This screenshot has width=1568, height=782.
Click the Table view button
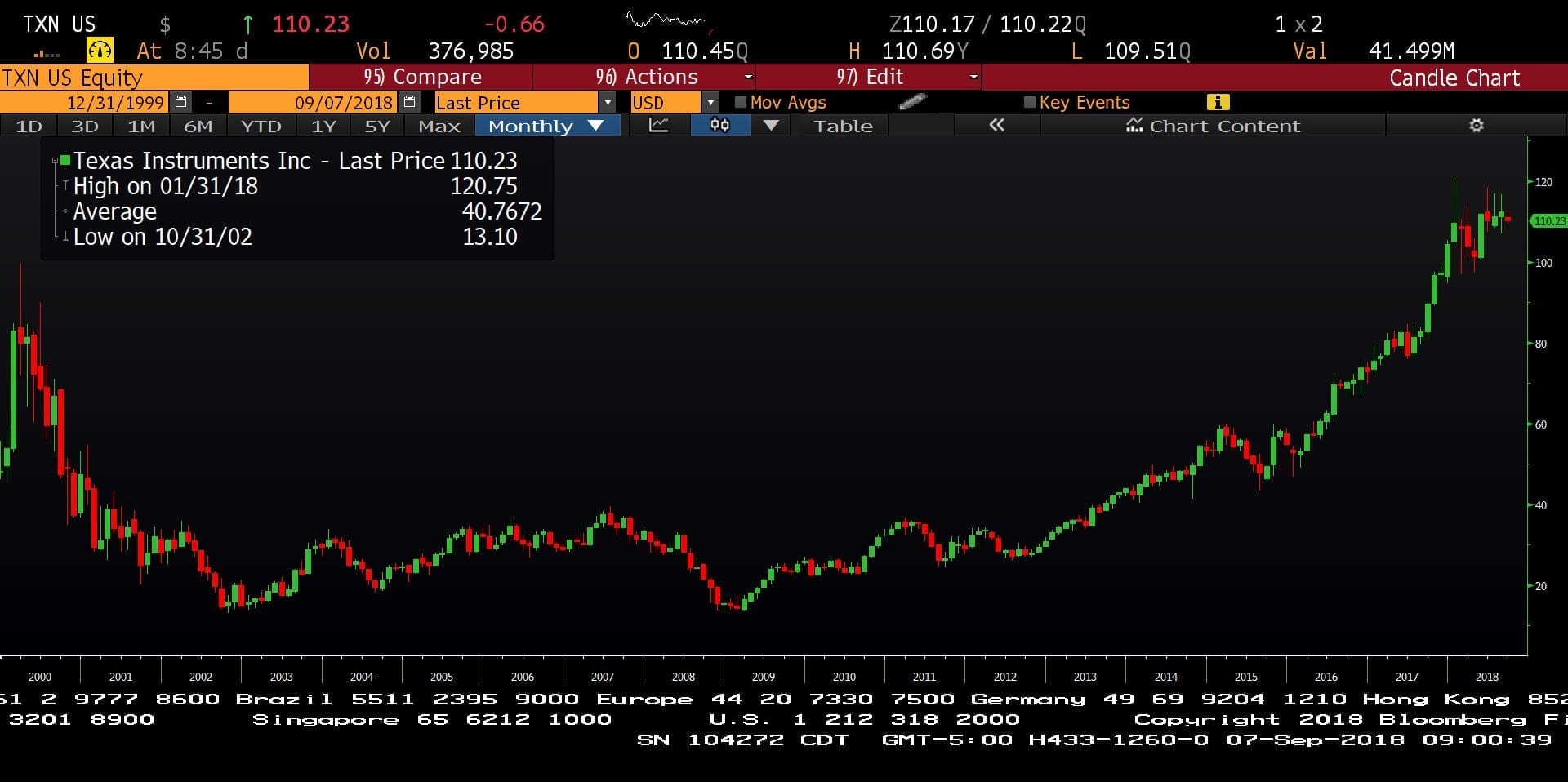(843, 126)
